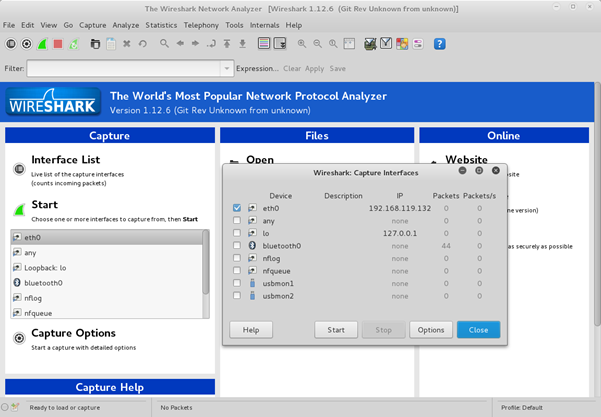
Task: Click the Capture Options gear icon
Action: click(x=19, y=339)
